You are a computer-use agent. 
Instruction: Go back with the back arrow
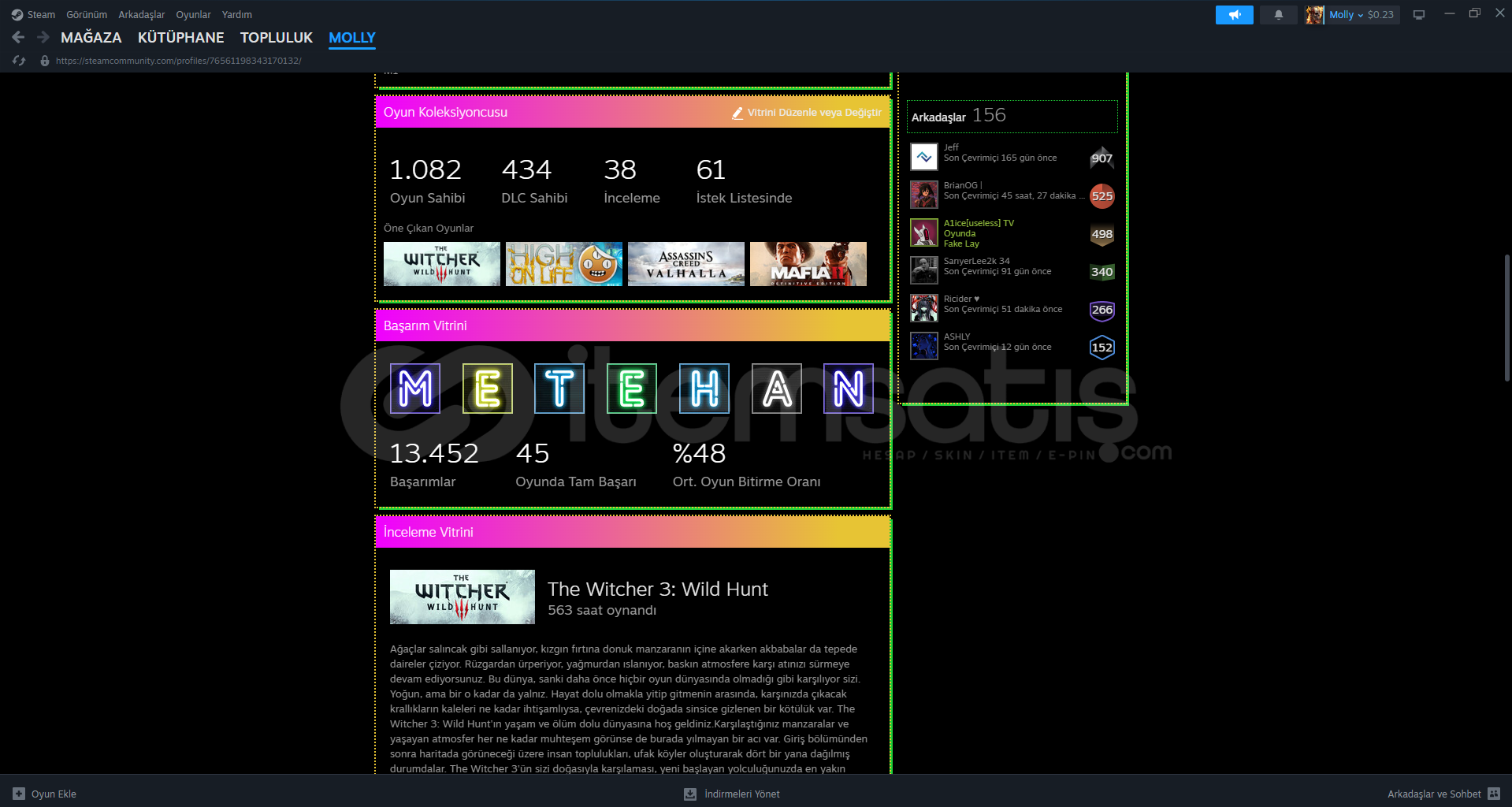(19, 37)
